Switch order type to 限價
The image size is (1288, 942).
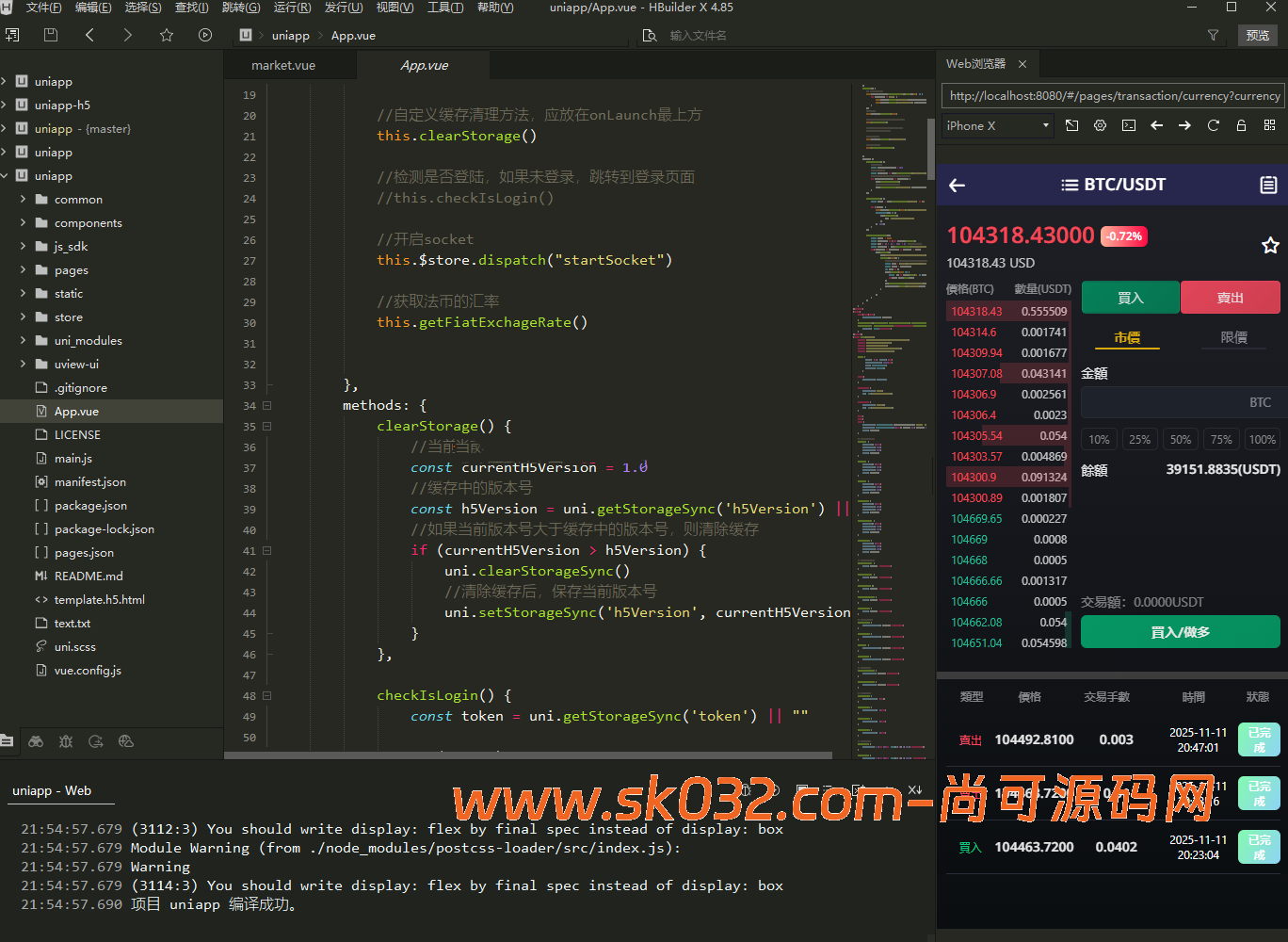[x=1233, y=337]
